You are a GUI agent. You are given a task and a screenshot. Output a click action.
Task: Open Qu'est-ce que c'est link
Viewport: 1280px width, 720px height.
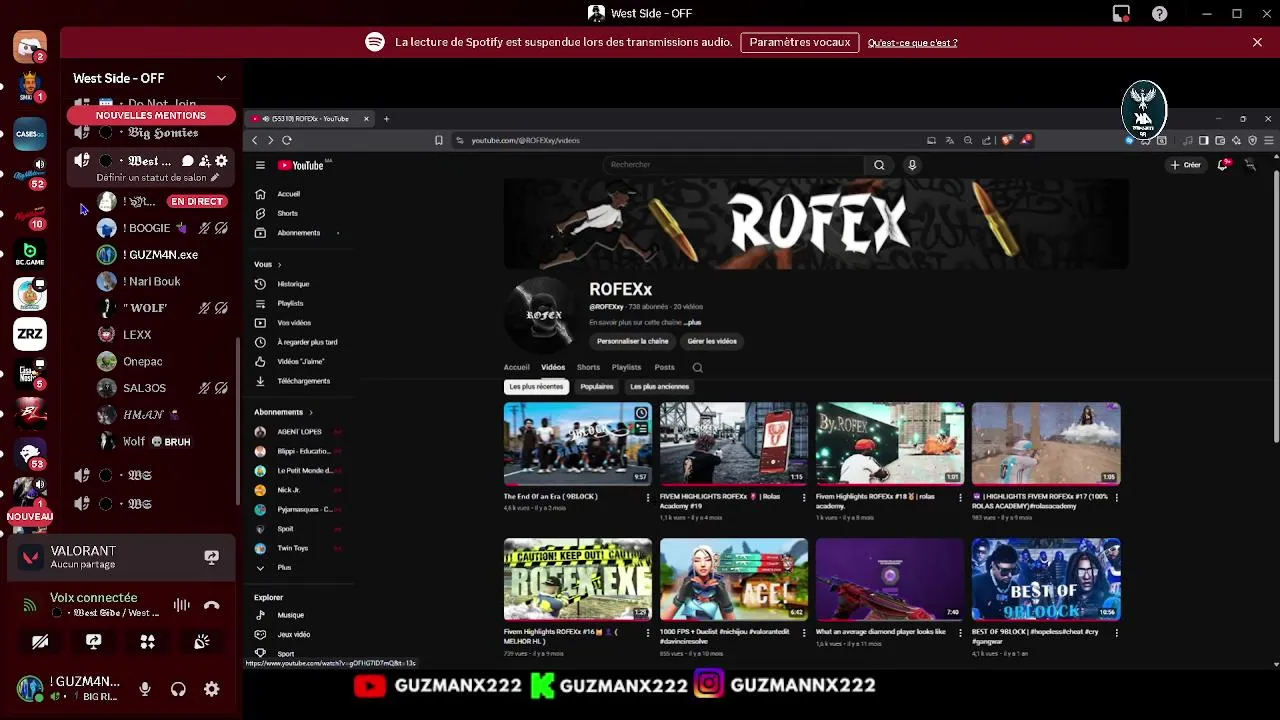(x=912, y=43)
